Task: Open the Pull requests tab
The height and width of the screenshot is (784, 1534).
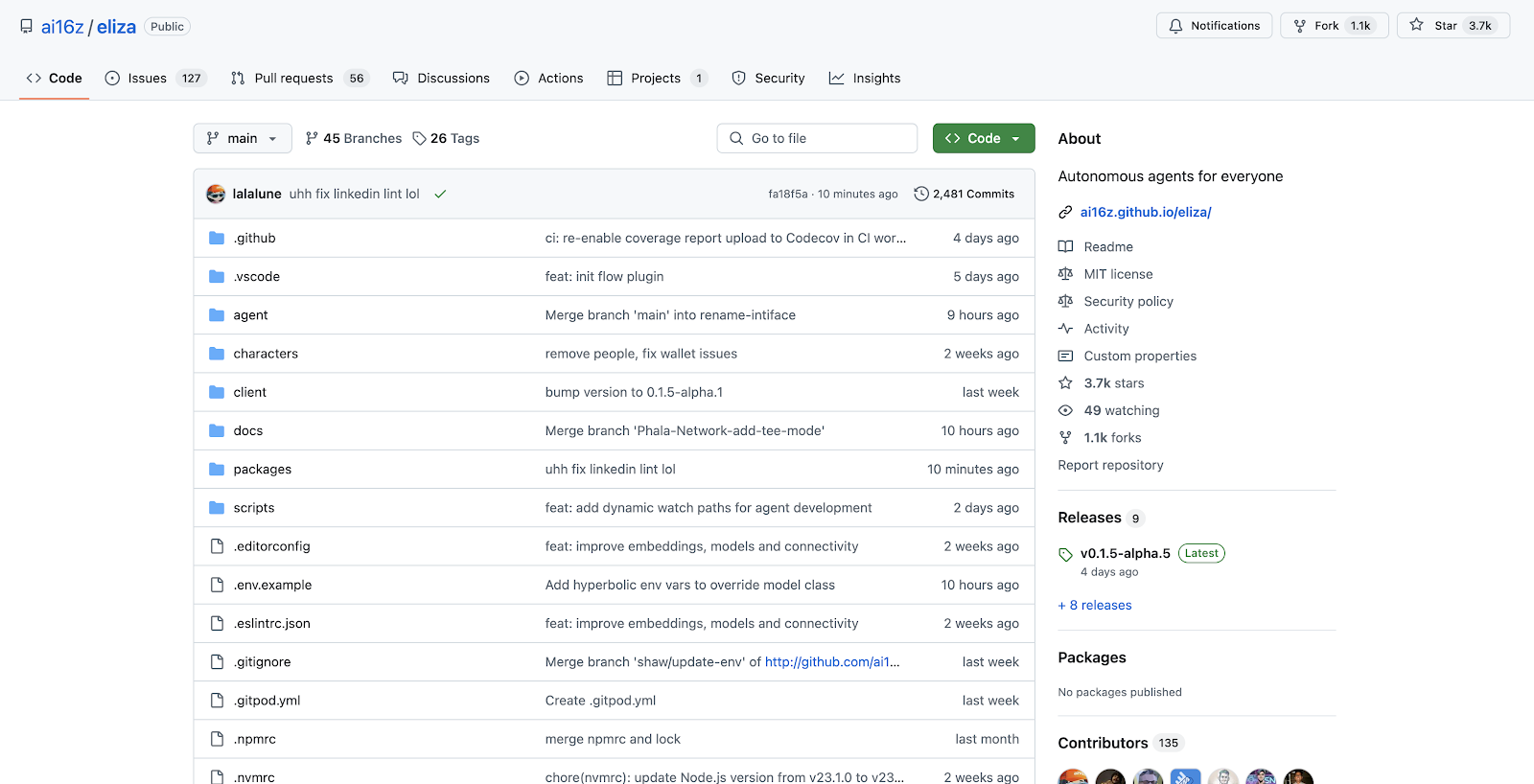Action: pos(300,78)
